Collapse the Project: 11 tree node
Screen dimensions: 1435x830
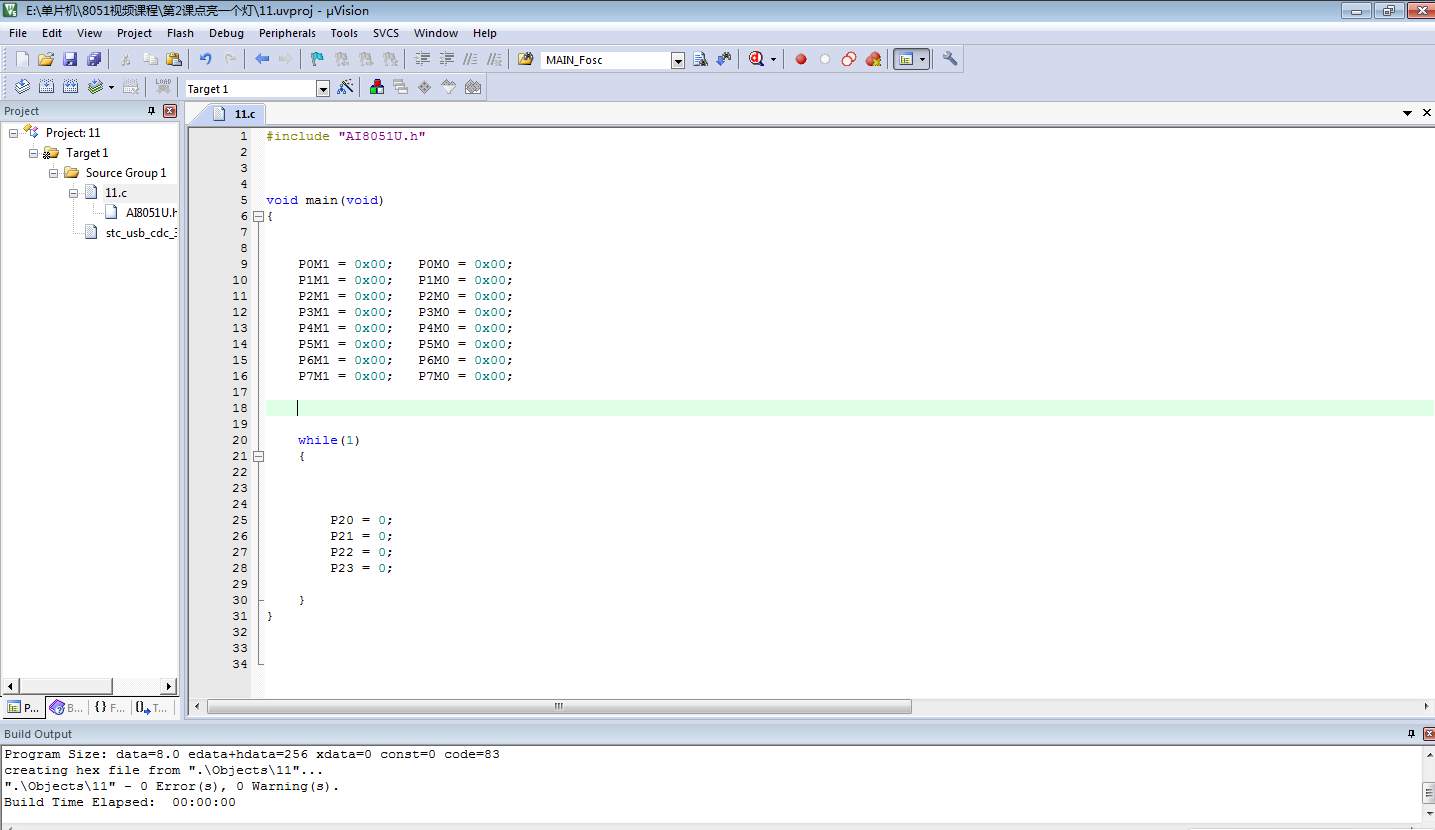[14, 132]
